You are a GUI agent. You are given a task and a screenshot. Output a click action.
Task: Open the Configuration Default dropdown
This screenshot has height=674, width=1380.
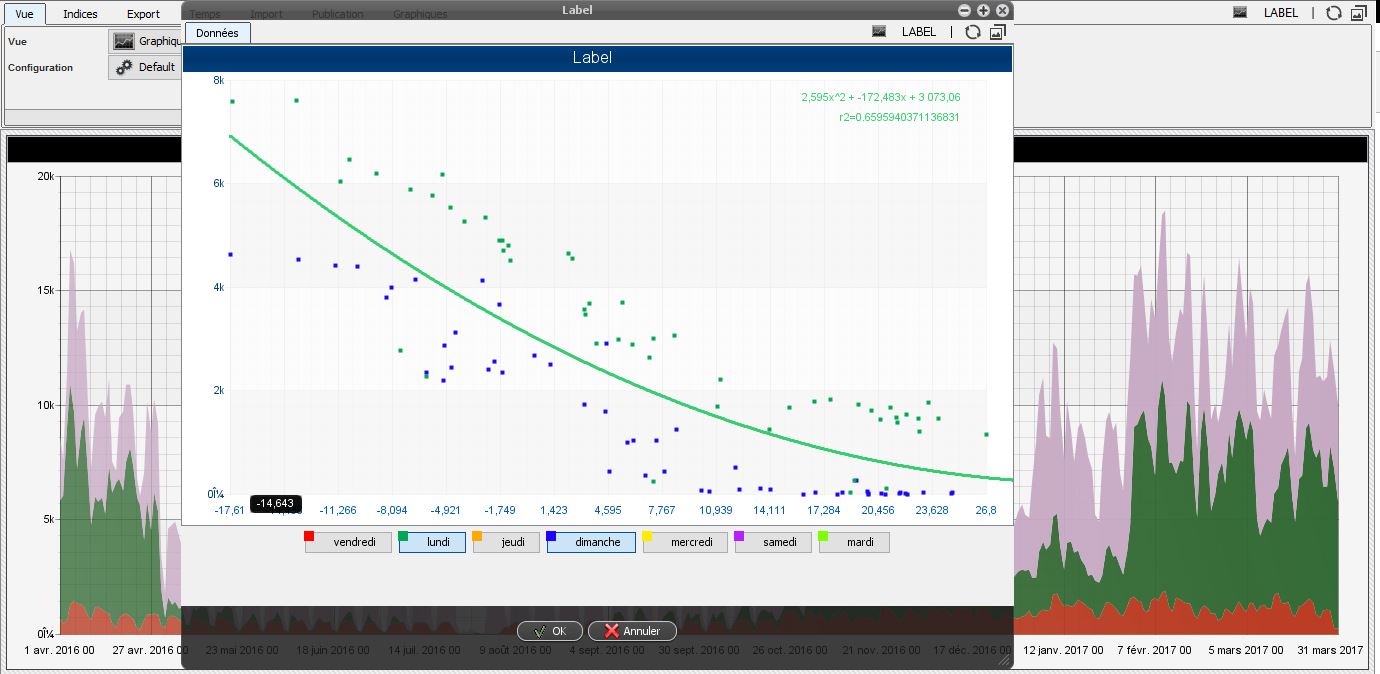point(146,67)
